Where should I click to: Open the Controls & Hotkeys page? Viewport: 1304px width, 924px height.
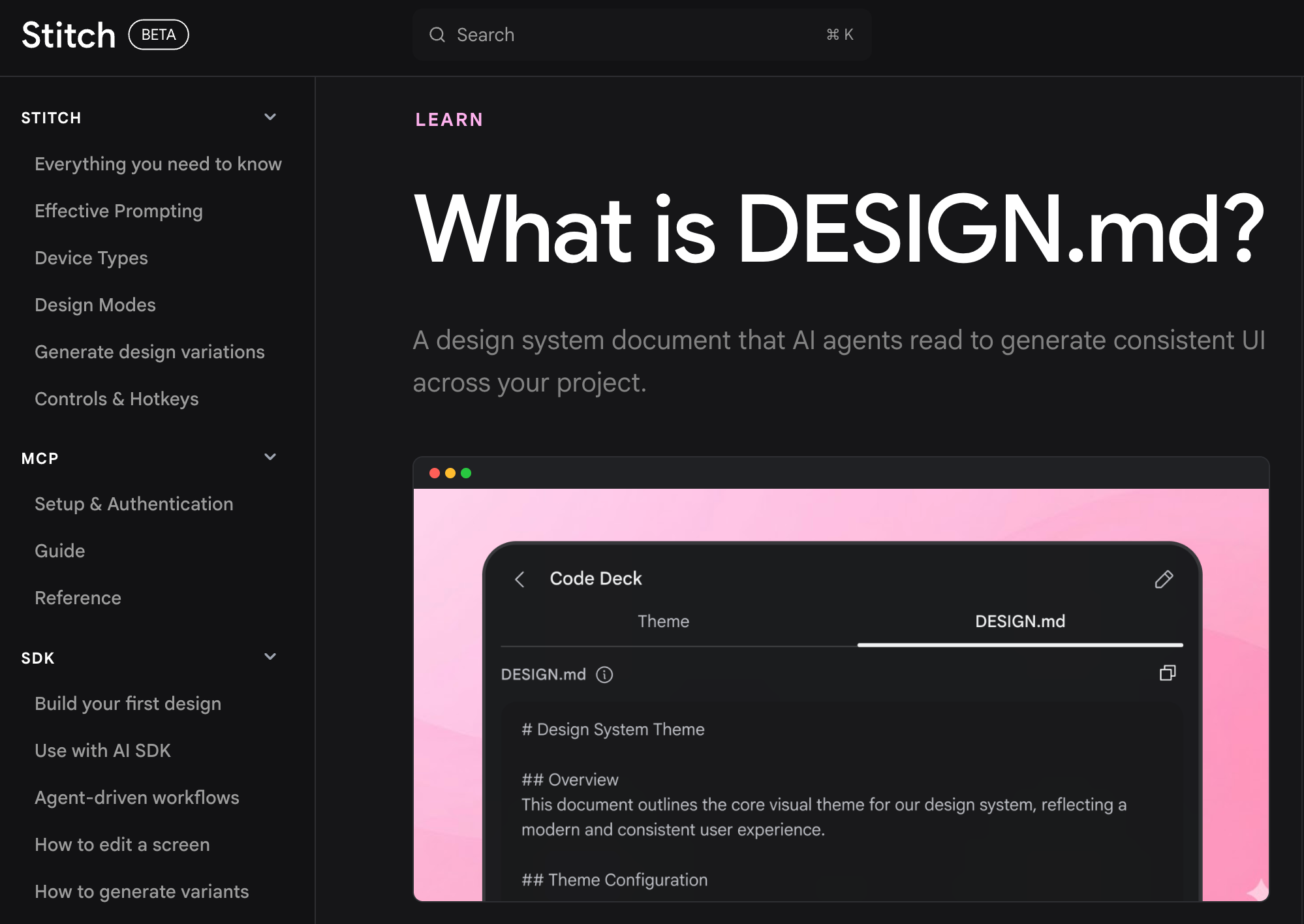coord(117,399)
